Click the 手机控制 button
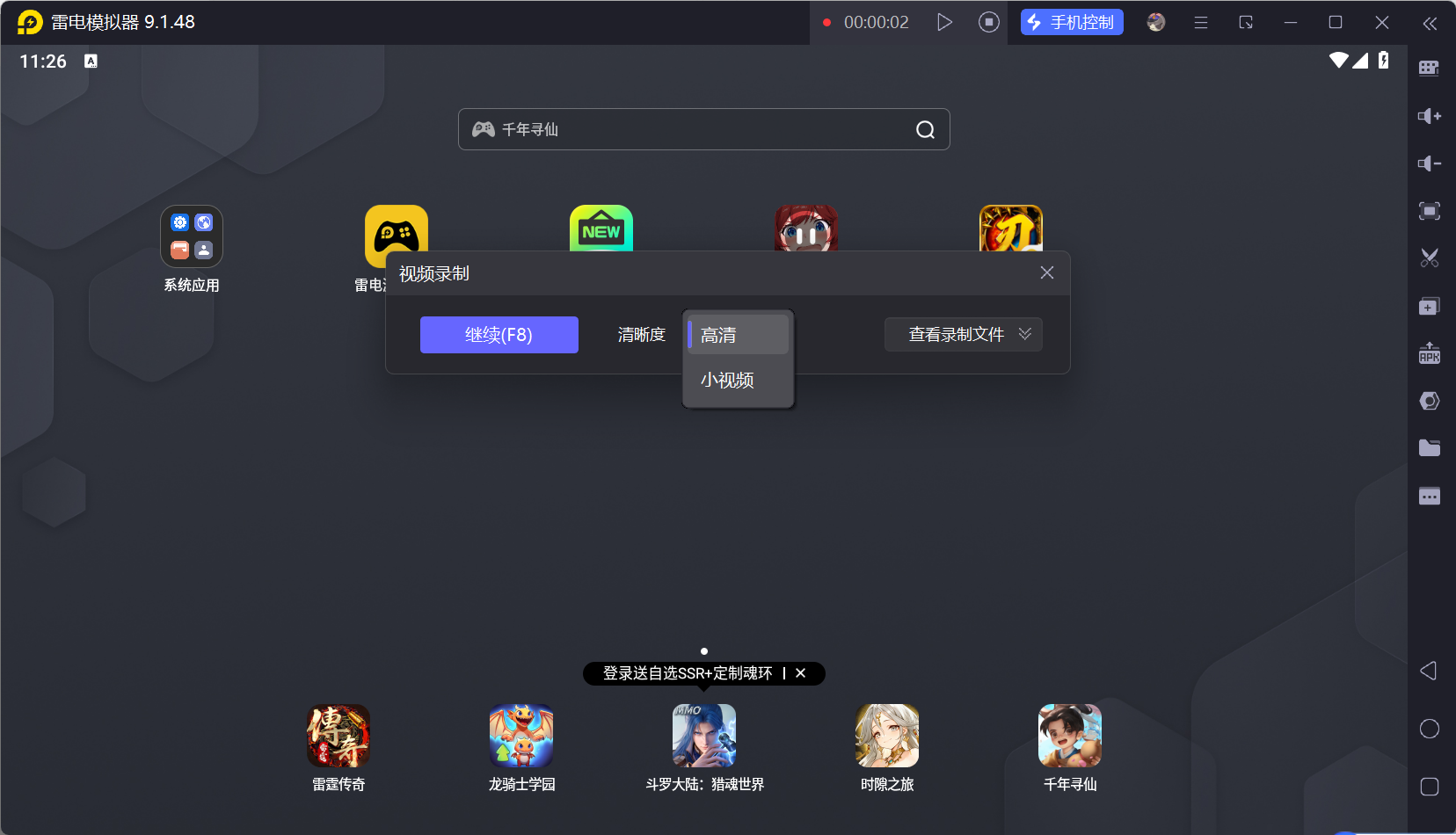1456x835 pixels. (1072, 22)
